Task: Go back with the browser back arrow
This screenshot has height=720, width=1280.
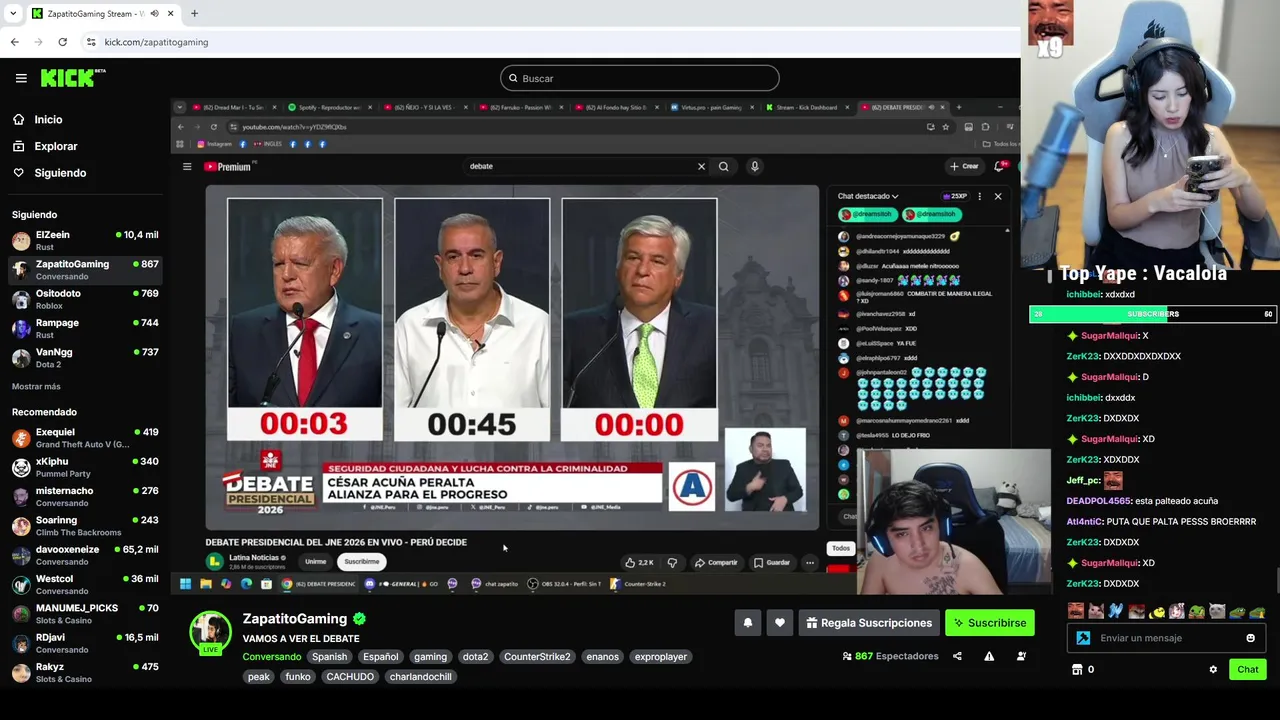Action: click(x=15, y=42)
